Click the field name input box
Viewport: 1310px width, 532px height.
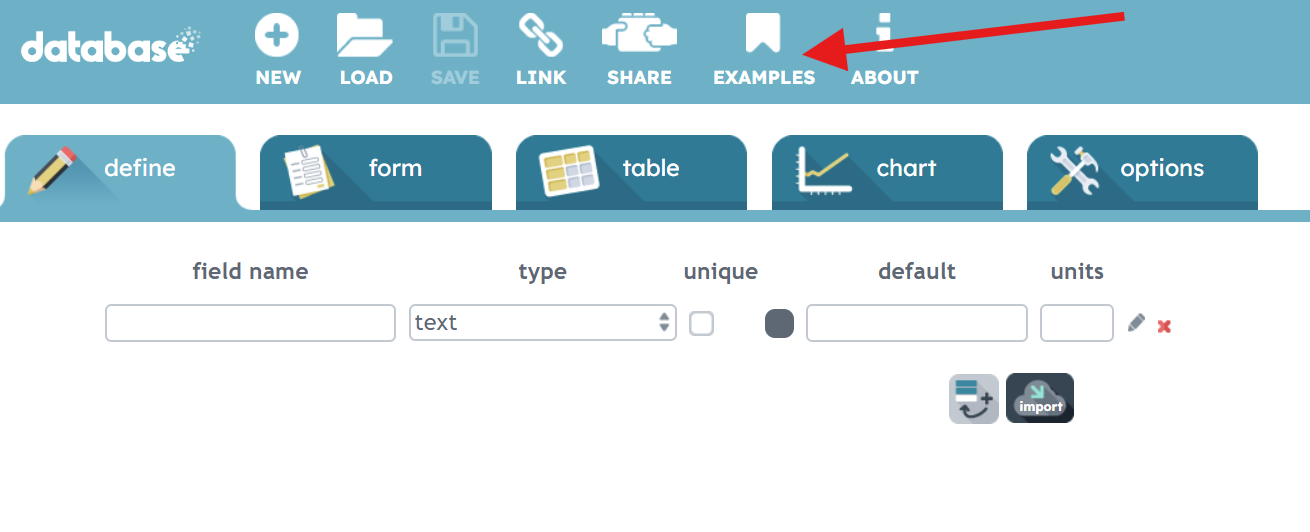coord(250,323)
